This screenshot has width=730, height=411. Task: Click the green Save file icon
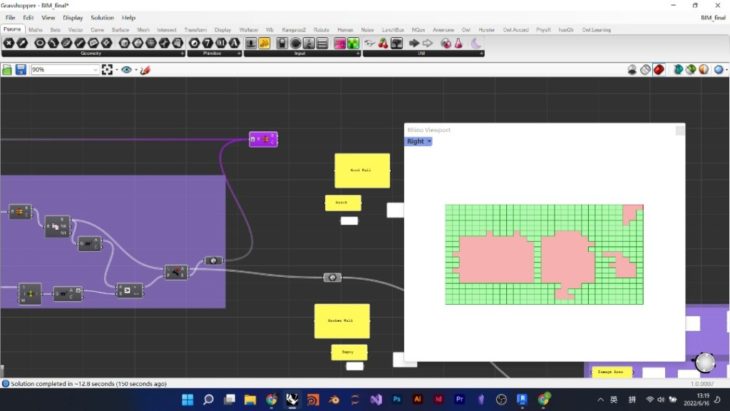[x=7, y=70]
